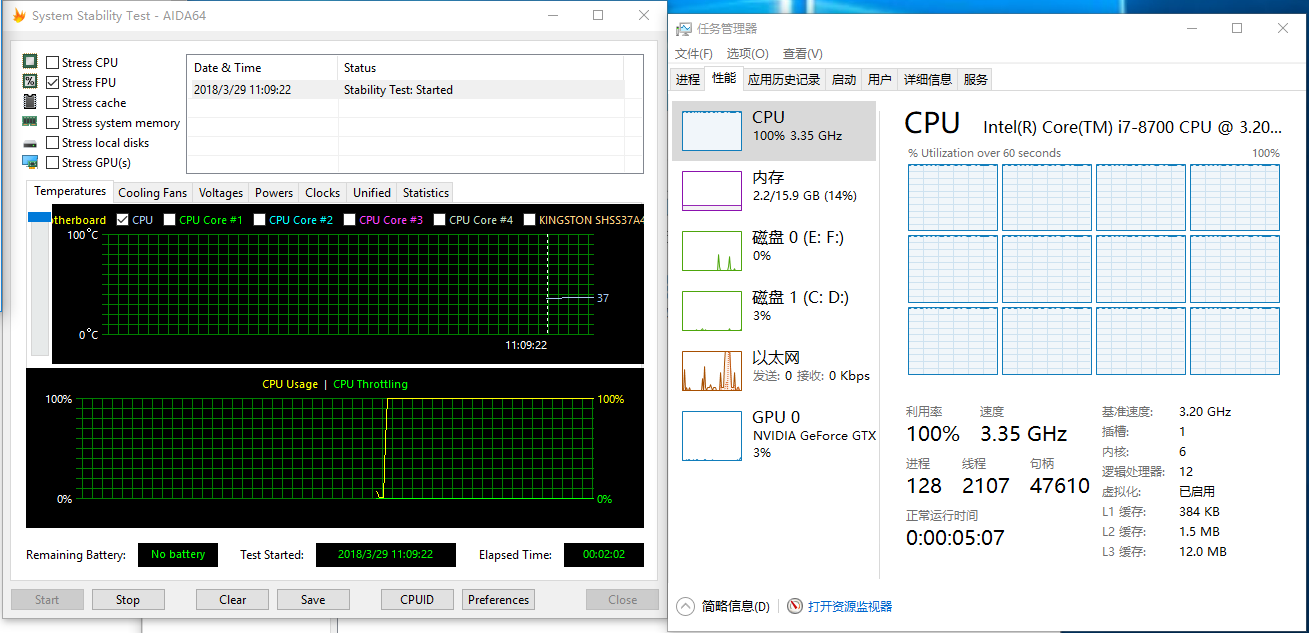
Task: Open Preferences in AIDA64
Action: coord(498,600)
